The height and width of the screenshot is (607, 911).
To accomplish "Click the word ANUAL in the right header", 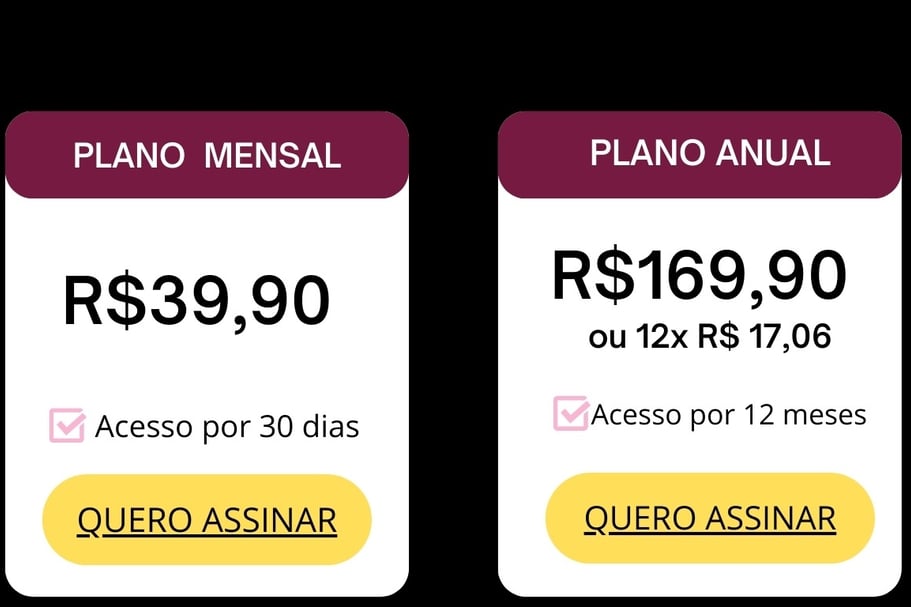I will [x=773, y=153].
